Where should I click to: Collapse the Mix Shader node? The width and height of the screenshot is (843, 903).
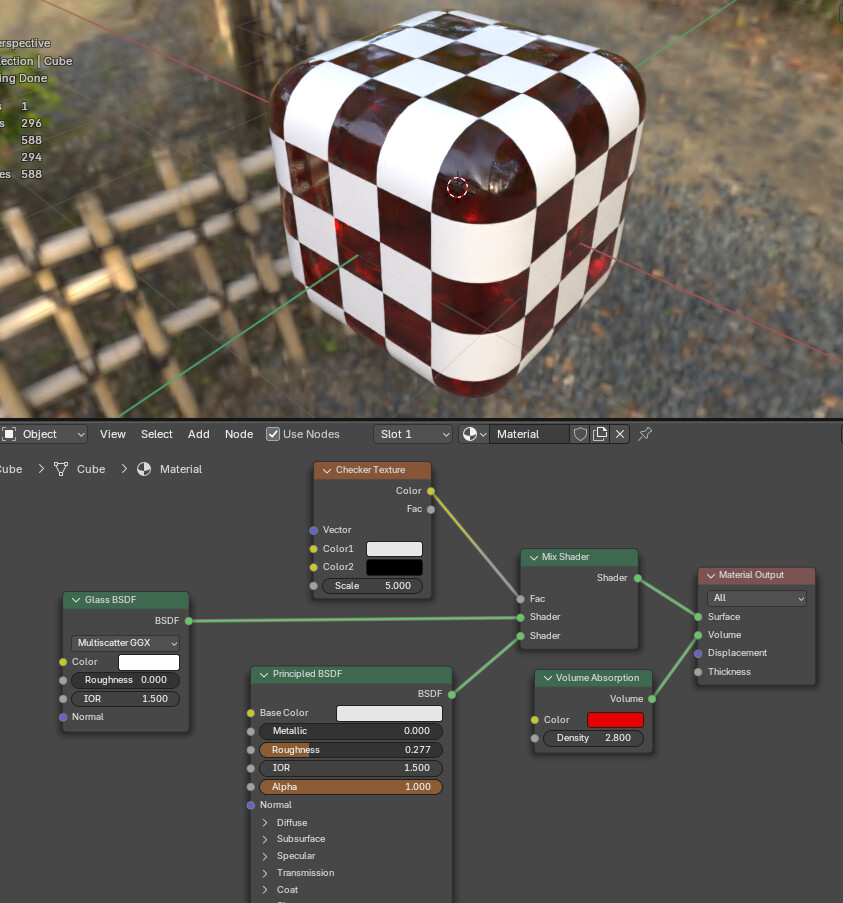(534, 557)
